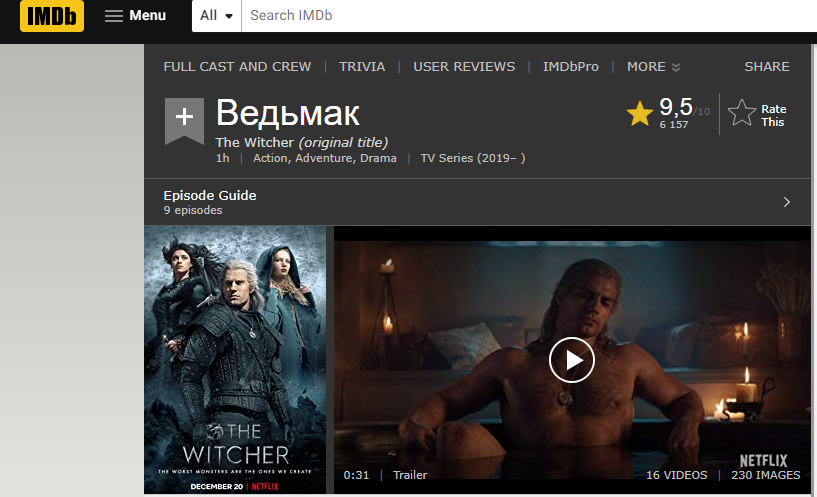The height and width of the screenshot is (497, 817).
Task: Add Ведьмак to watchlist with plus ribbon
Action: pos(184,121)
